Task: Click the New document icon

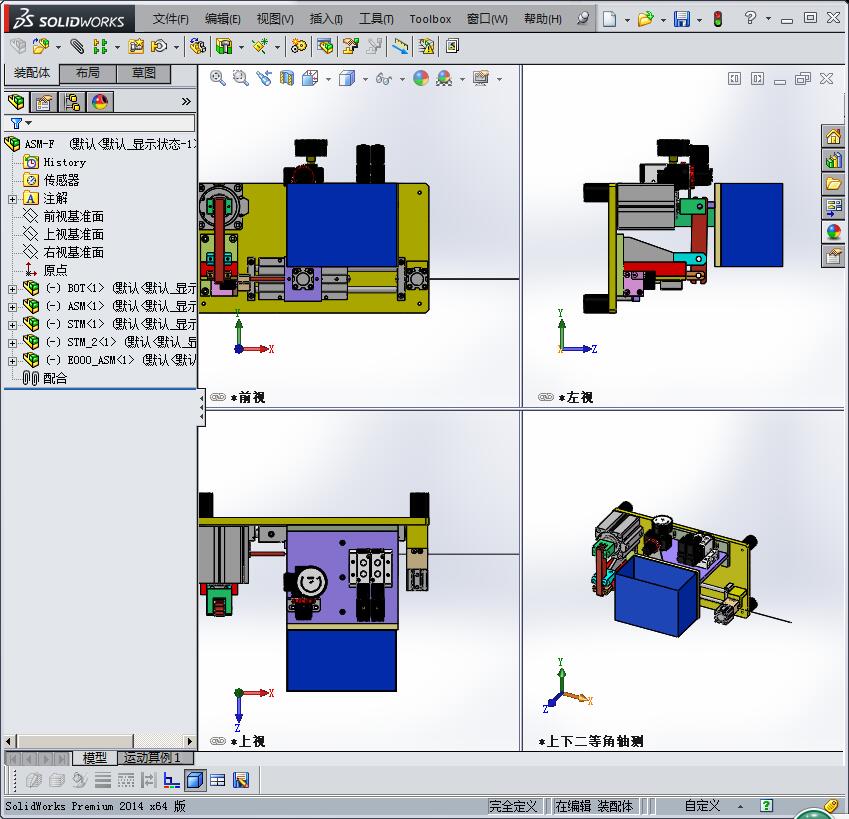Action: pyautogui.click(x=610, y=19)
